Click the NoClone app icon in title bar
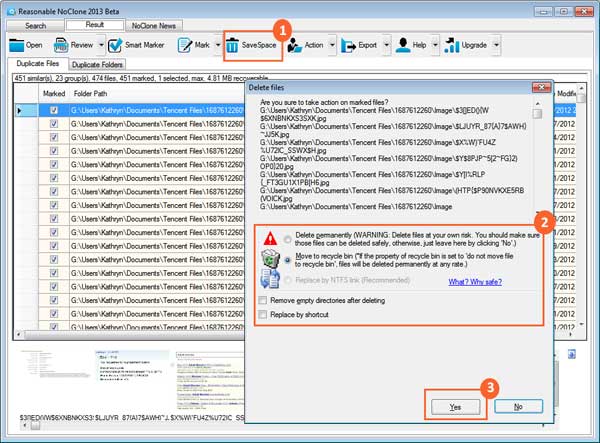The height and width of the screenshot is (443, 600). click(x=11, y=11)
